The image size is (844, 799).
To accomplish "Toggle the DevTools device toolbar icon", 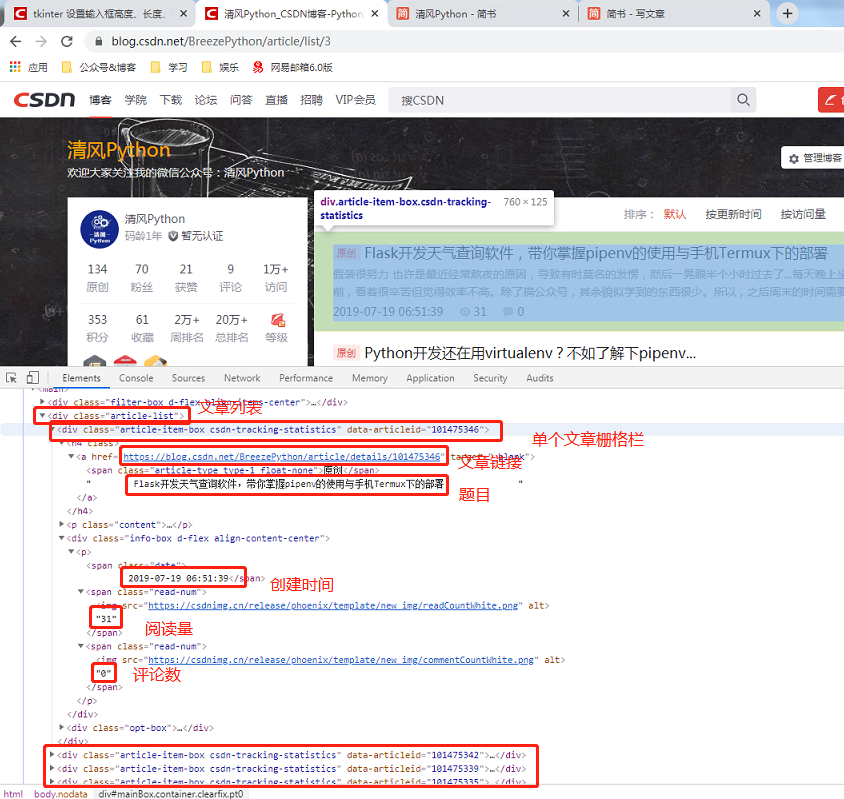I will [32, 378].
